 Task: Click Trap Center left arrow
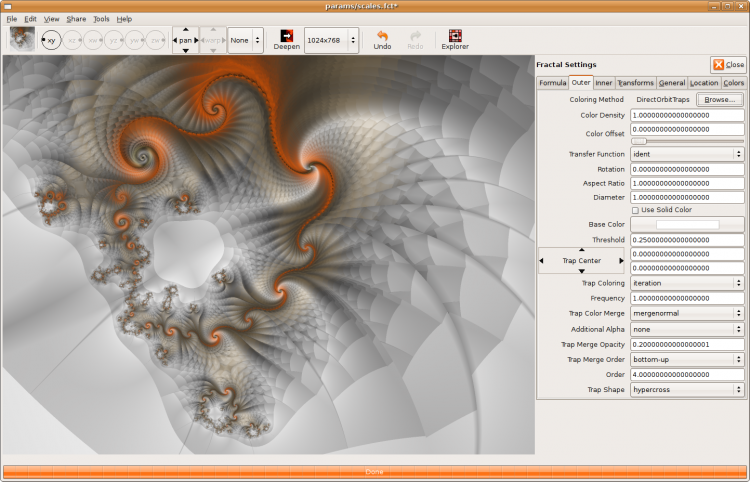[542, 260]
